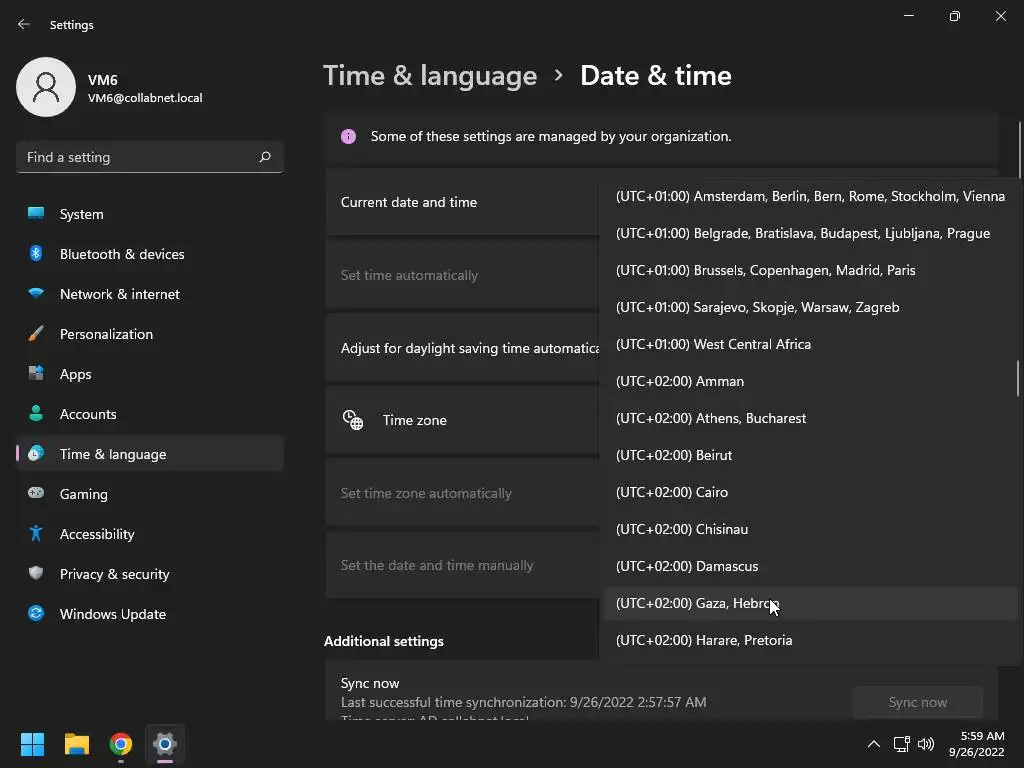1024x768 pixels.
Task: Select the (UTC+02:00) Cairo time zone
Action: coord(672,492)
